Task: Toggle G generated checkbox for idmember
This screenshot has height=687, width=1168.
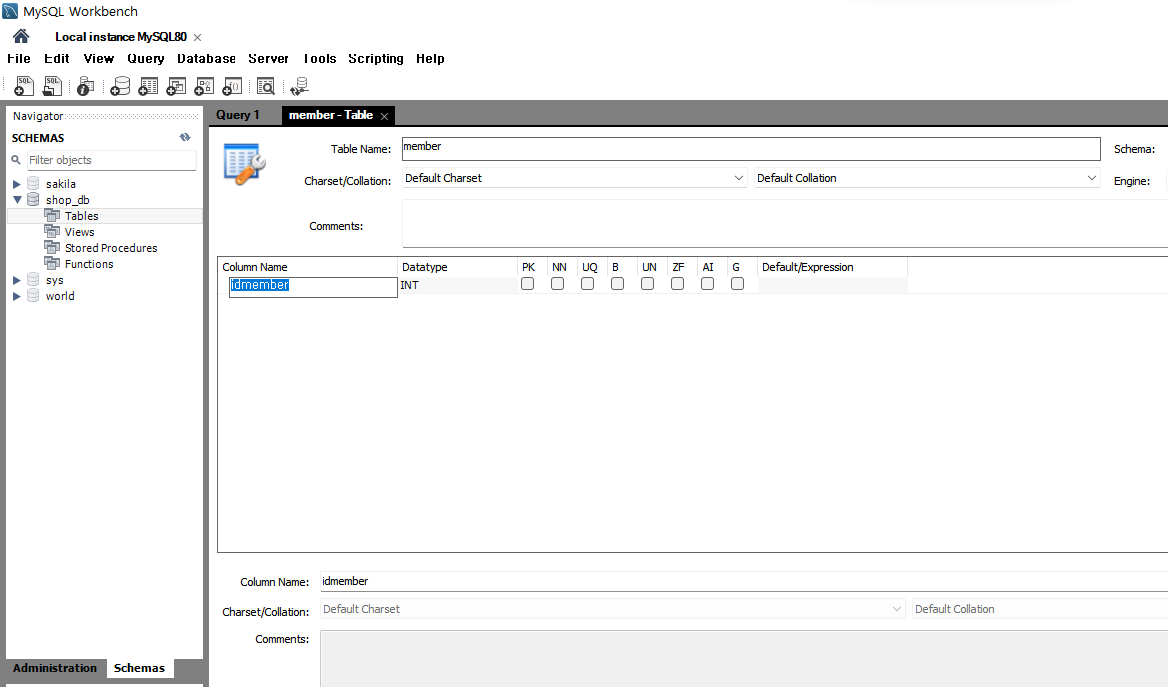Action: pyautogui.click(x=737, y=284)
